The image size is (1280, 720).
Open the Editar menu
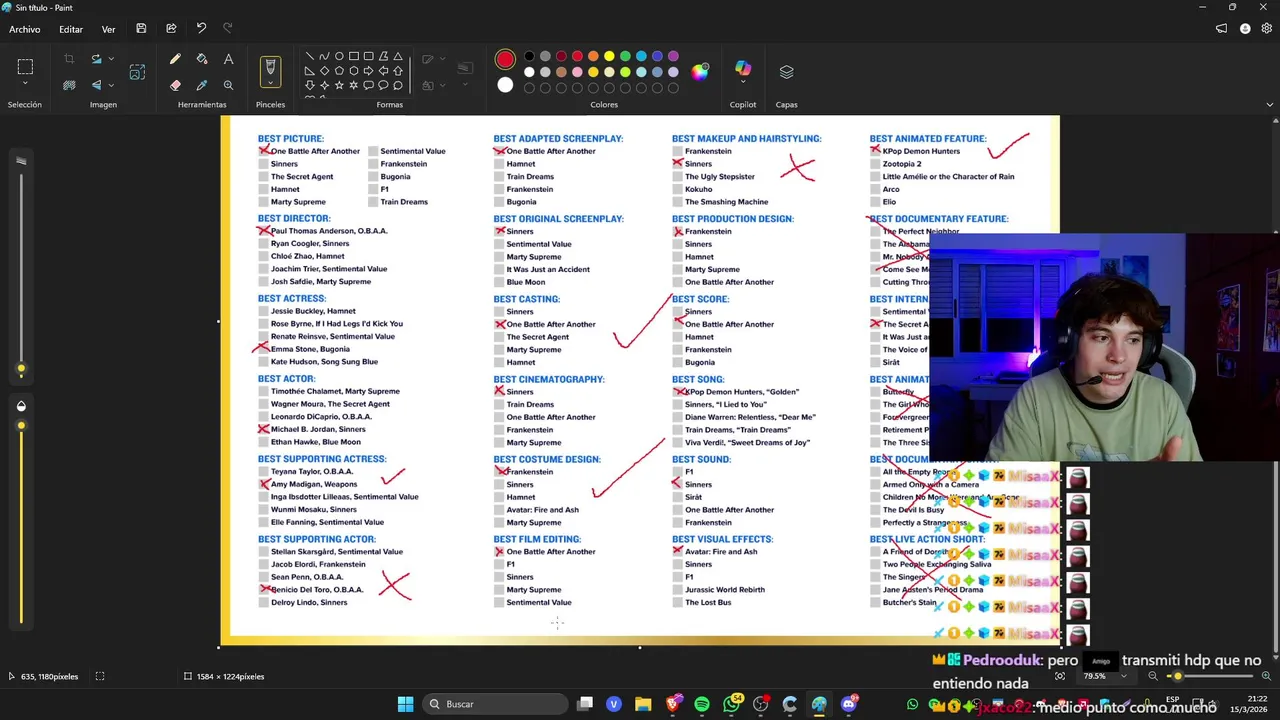70,29
